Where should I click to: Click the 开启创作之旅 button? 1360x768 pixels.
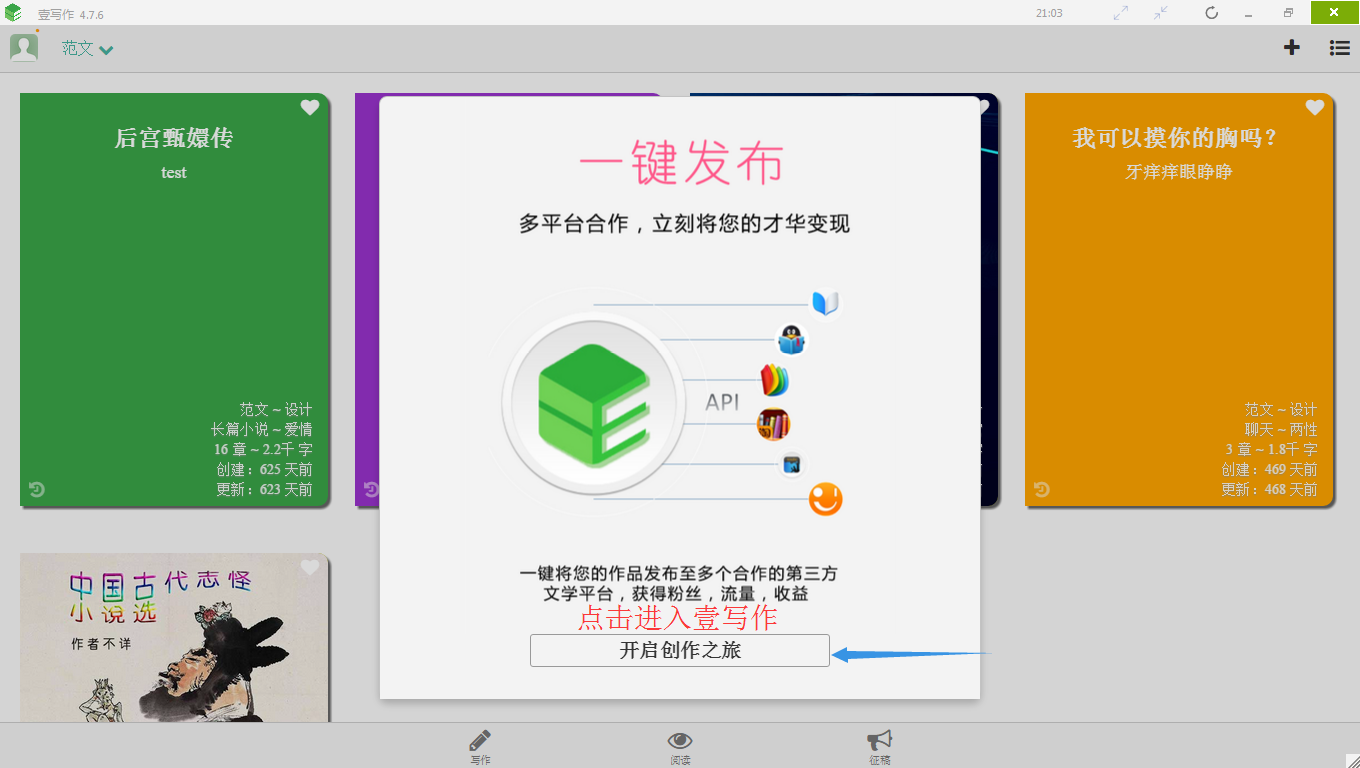click(x=680, y=650)
